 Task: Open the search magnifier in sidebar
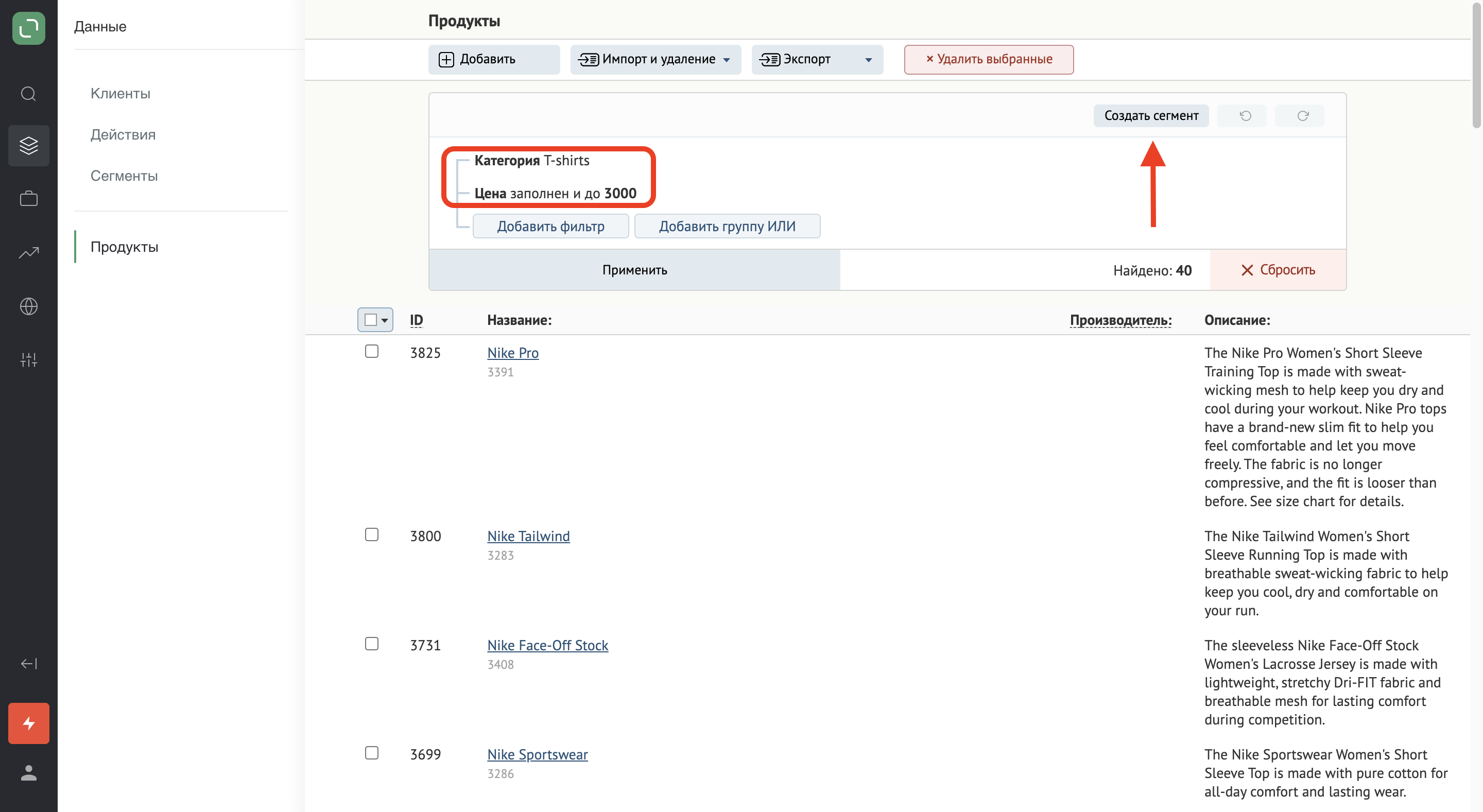[x=29, y=93]
